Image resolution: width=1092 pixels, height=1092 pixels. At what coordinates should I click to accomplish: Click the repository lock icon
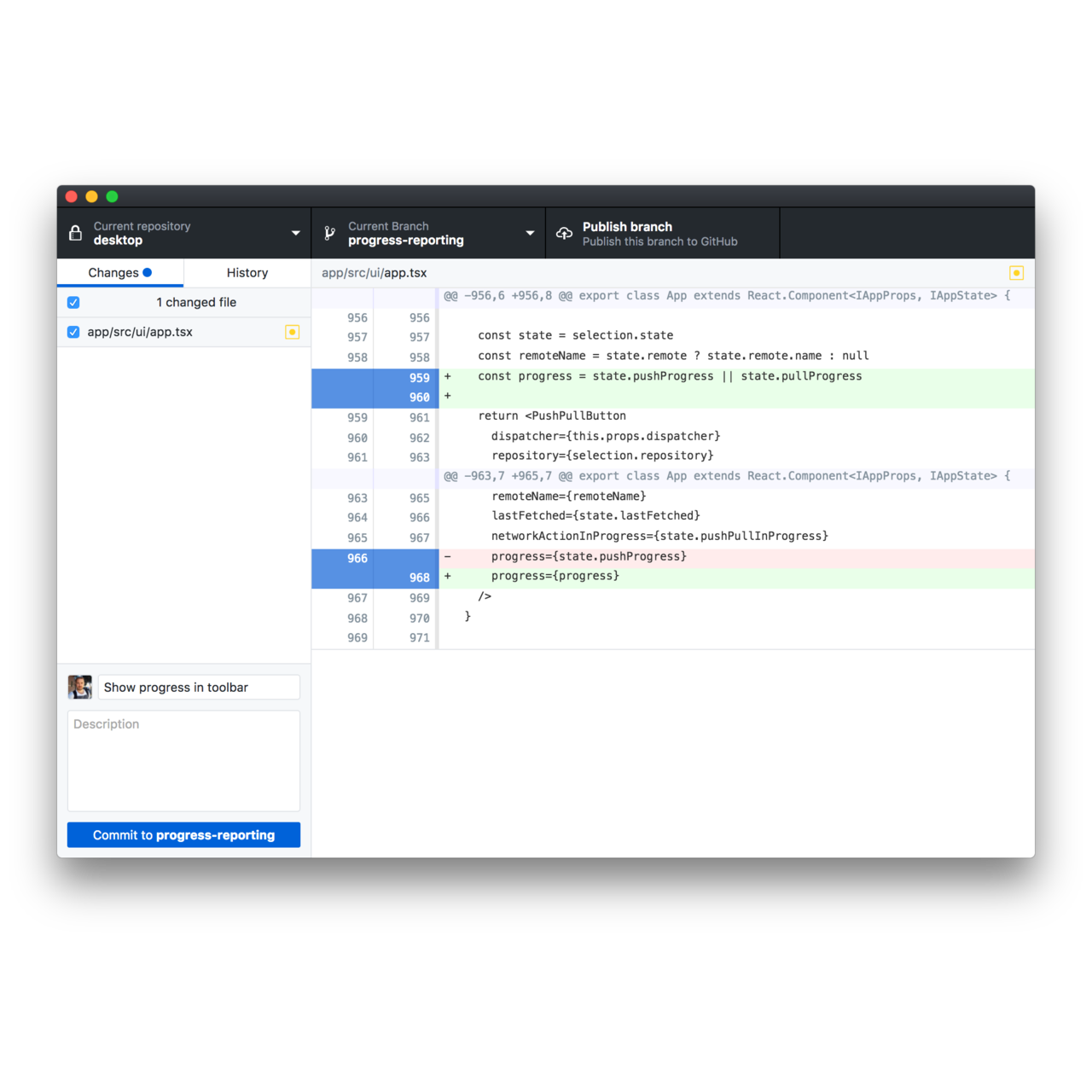75,233
